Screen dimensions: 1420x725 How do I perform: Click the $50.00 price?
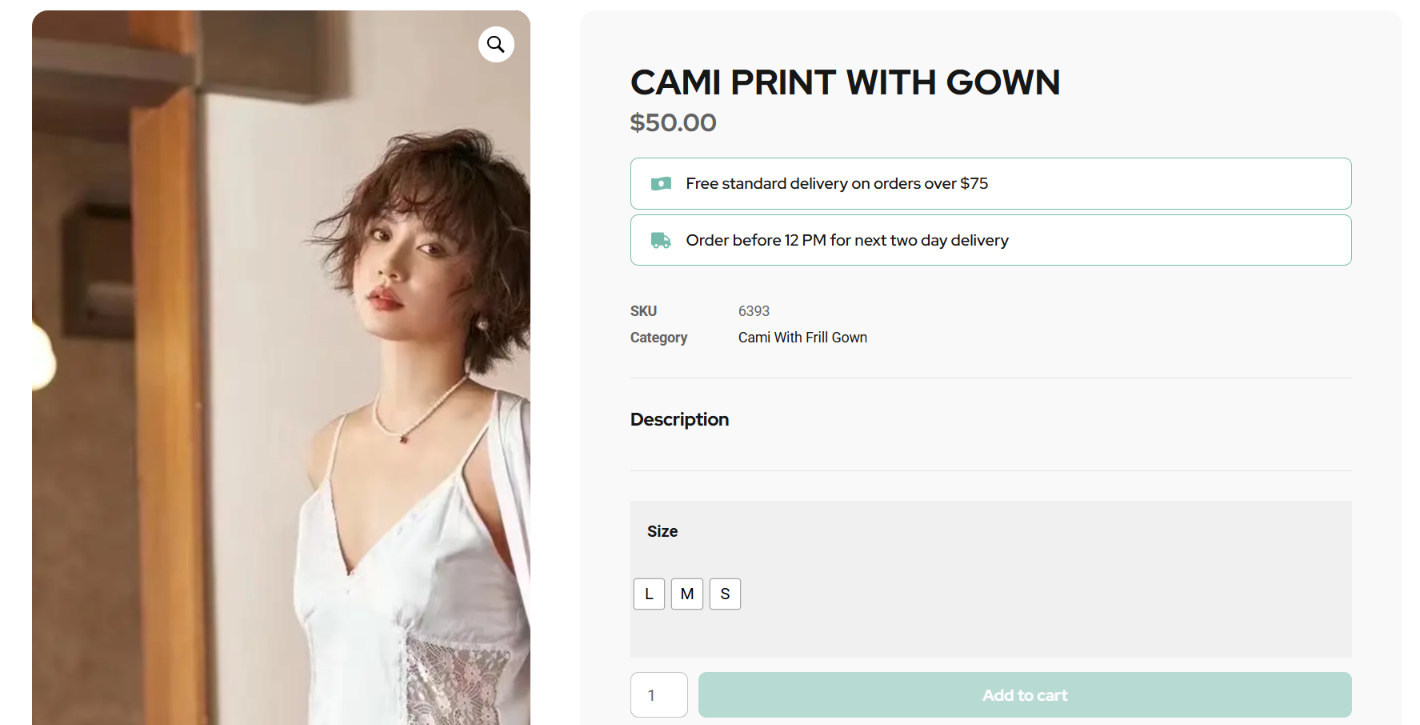click(x=673, y=123)
